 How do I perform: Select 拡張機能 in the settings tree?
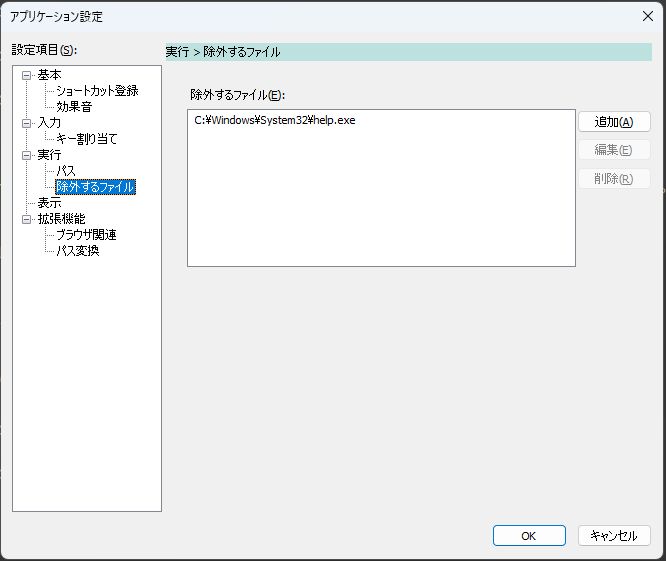coord(62,219)
